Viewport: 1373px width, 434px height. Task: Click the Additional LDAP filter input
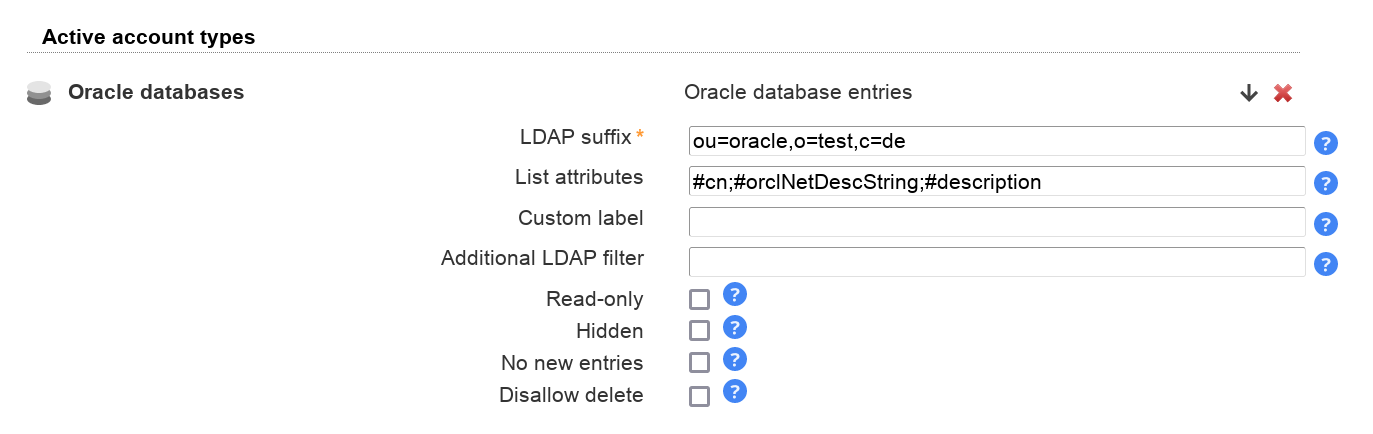pos(996,262)
